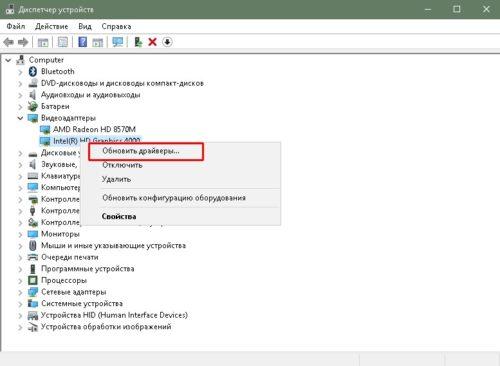Click the Back arrow toolbar icon
Viewport: 500px width, 366px height.
point(8,42)
